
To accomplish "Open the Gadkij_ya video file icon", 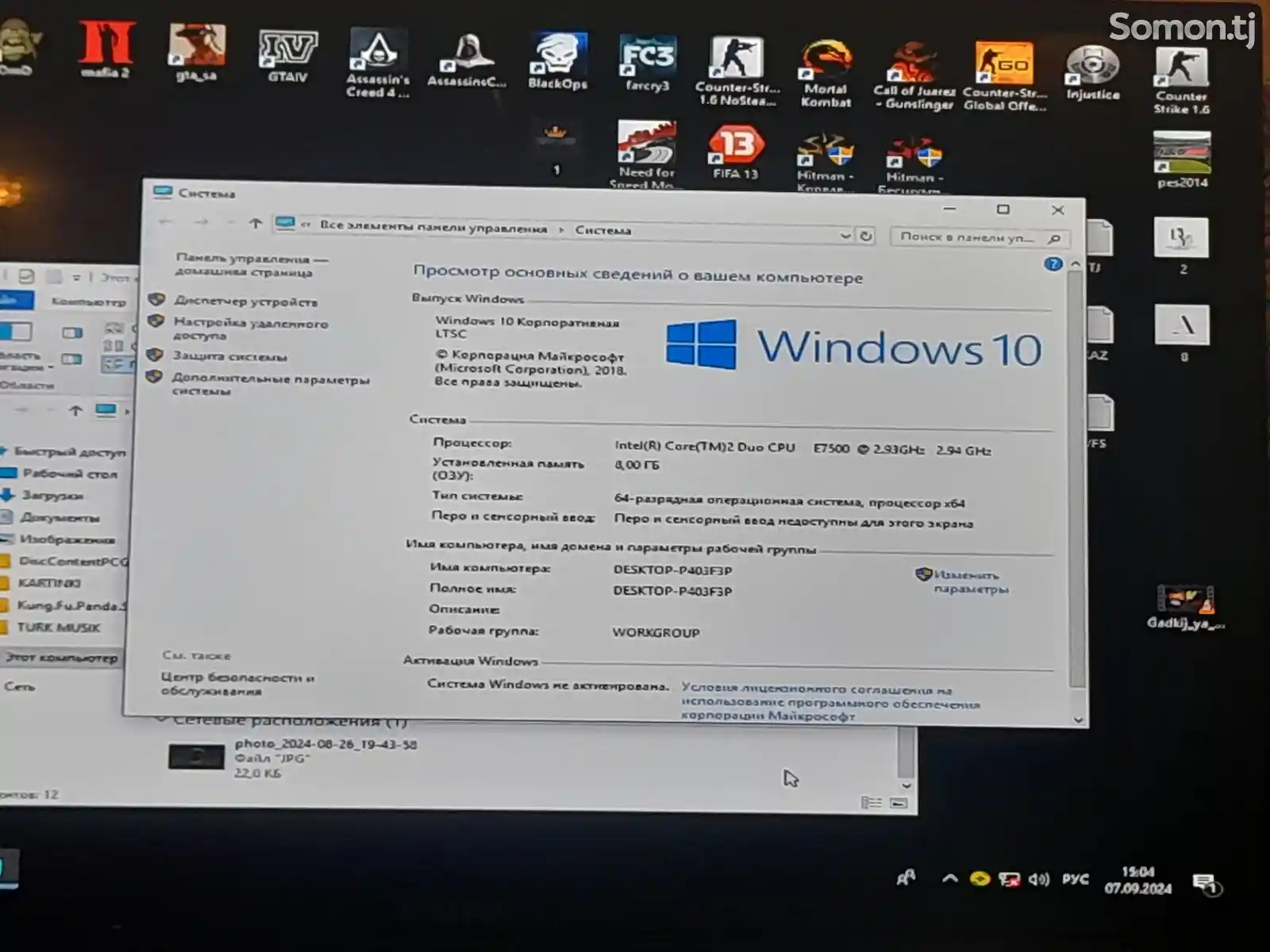I will pos(1185,607).
